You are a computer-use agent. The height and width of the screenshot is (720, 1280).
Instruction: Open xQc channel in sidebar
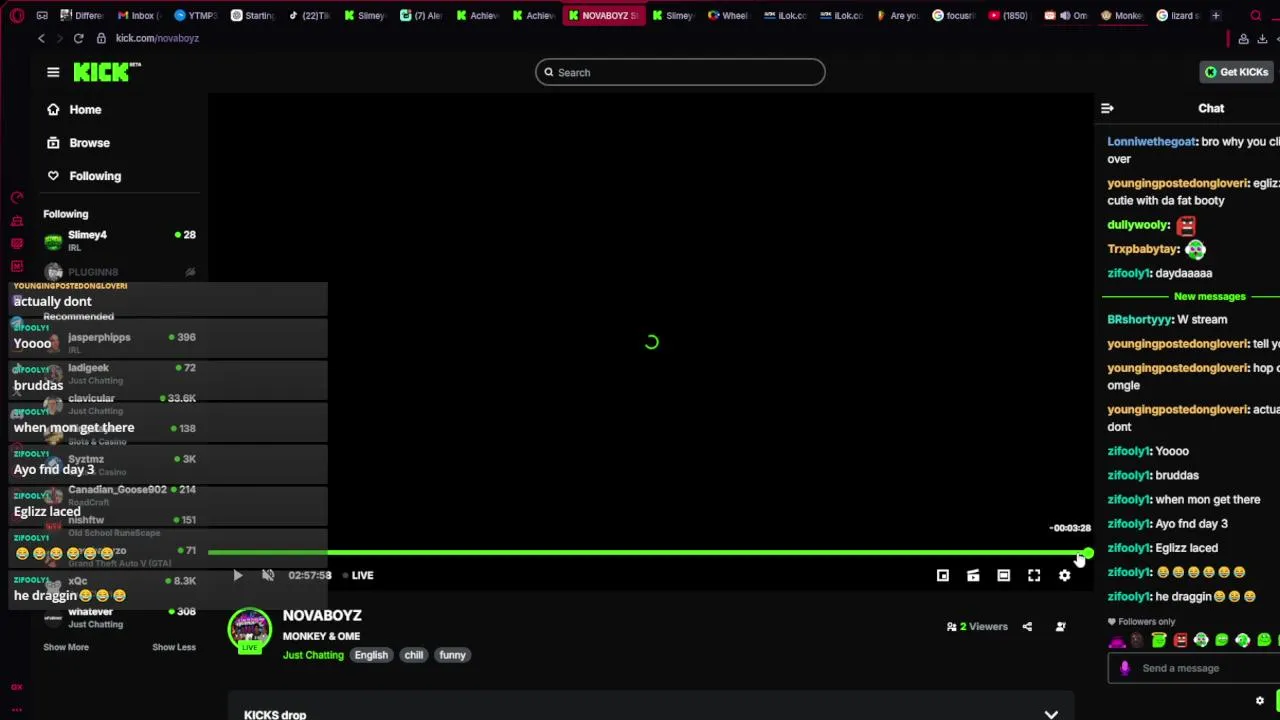pos(120,586)
